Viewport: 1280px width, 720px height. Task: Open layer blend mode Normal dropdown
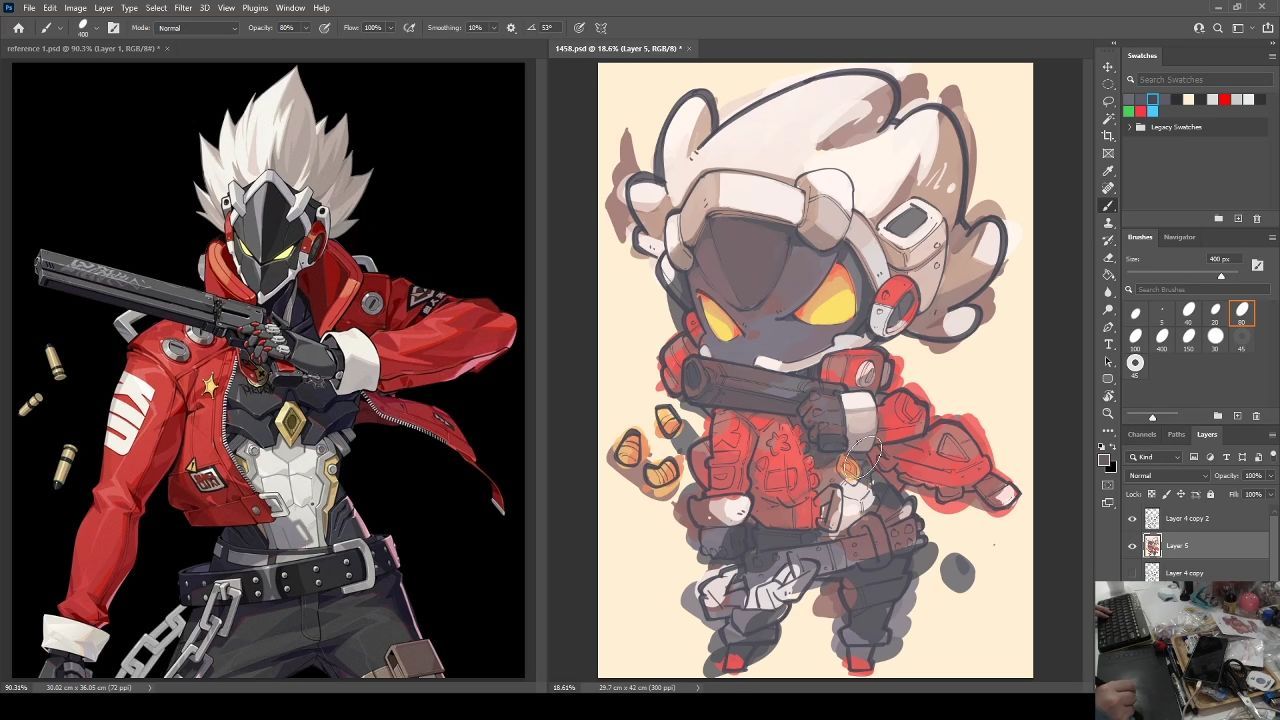pos(1167,476)
